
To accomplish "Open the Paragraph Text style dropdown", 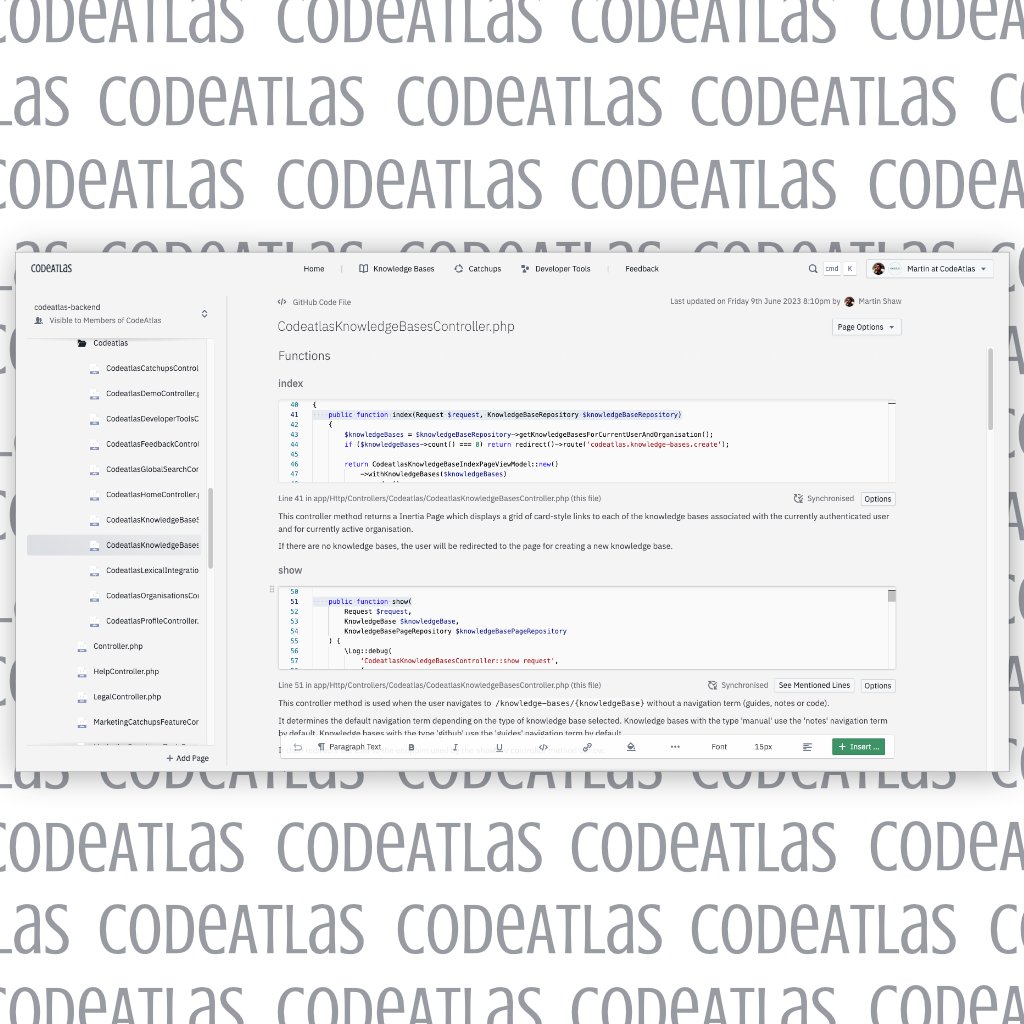I will (349, 747).
